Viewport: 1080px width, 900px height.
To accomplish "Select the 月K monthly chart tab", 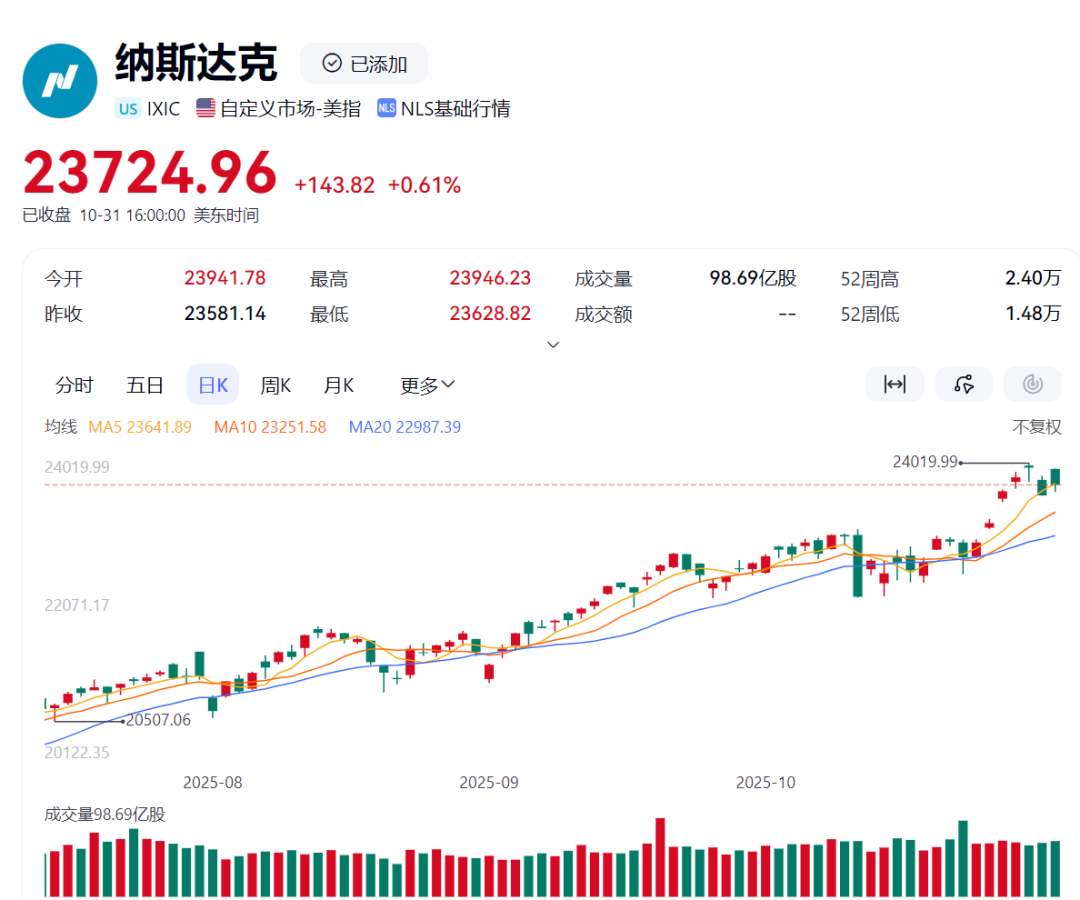I will pos(338,385).
